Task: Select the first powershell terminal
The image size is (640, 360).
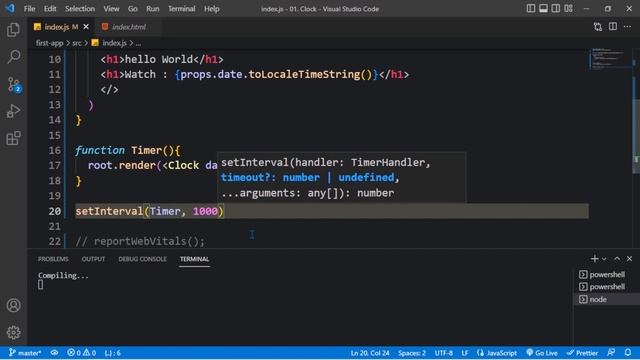Action: 606,274
